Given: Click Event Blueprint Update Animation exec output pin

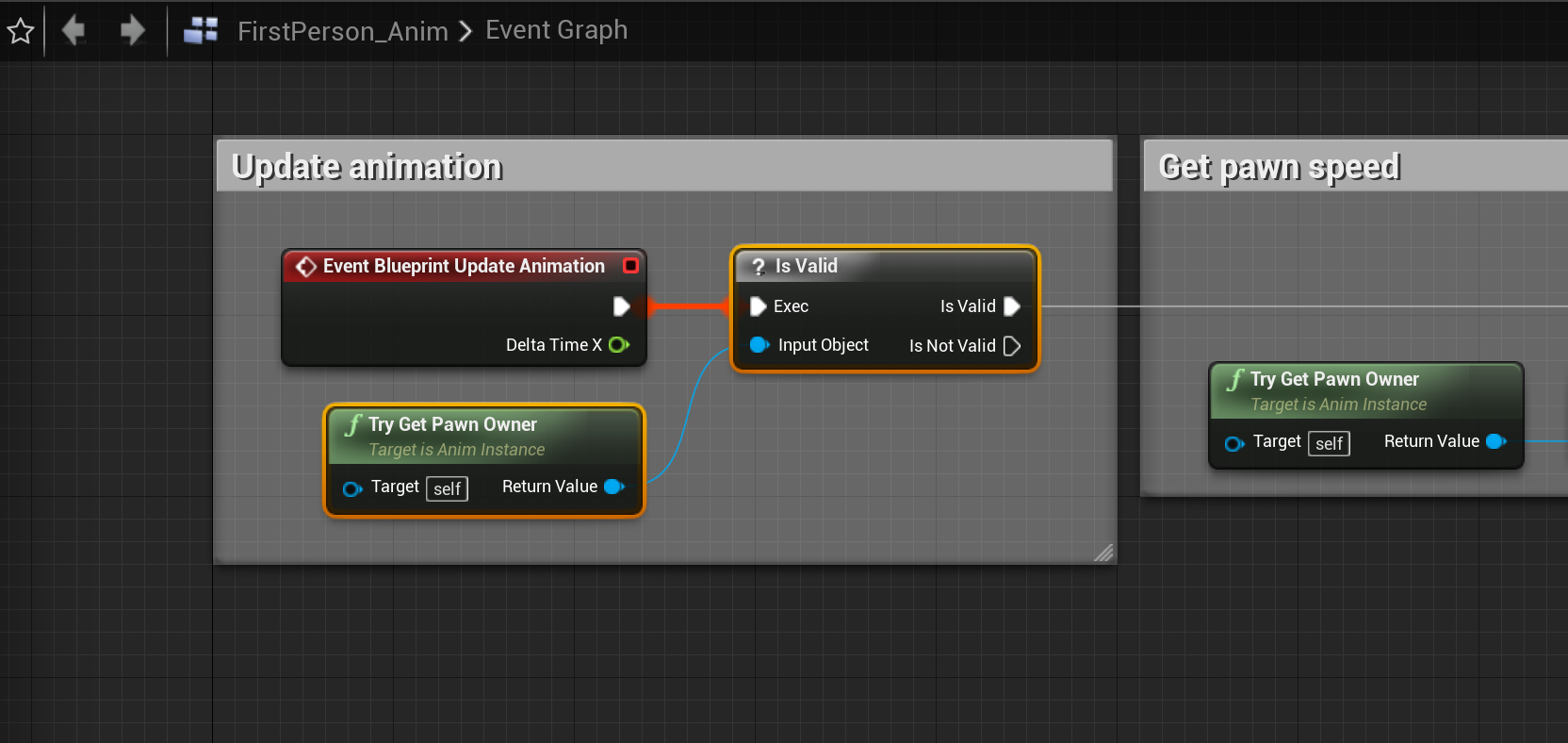Looking at the screenshot, I should point(621,306).
